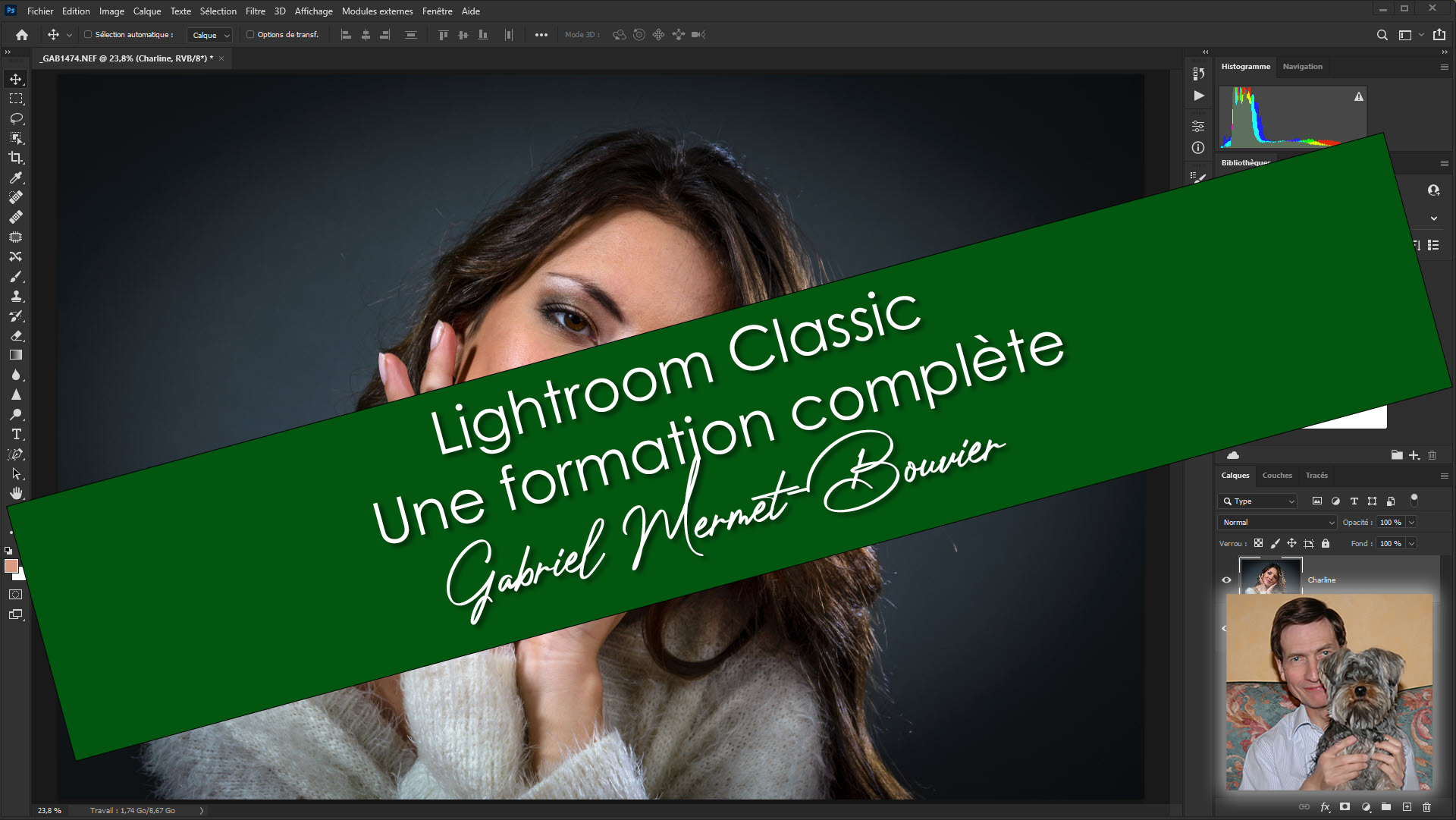Hide the Charline layer
Viewport: 1456px width, 820px height.
click(x=1226, y=580)
